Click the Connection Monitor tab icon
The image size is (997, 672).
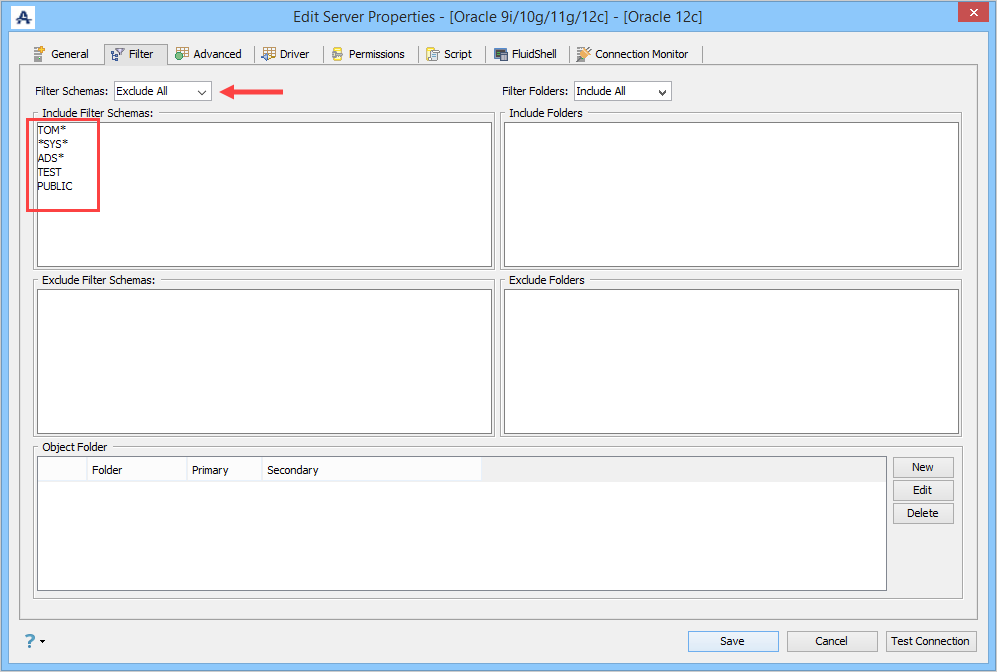(584, 54)
